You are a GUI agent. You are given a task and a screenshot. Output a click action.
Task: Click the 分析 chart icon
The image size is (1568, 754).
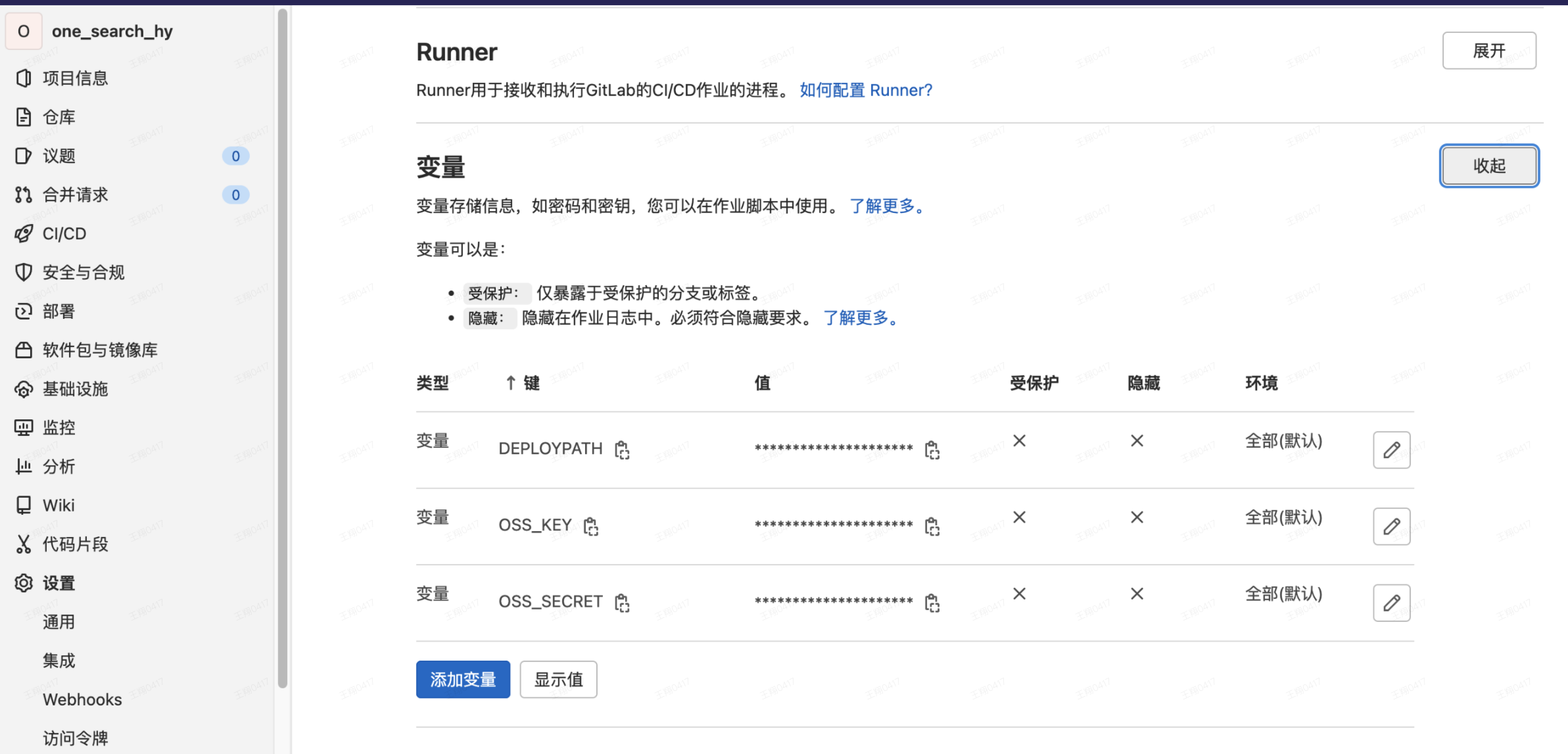click(x=24, y=467)
